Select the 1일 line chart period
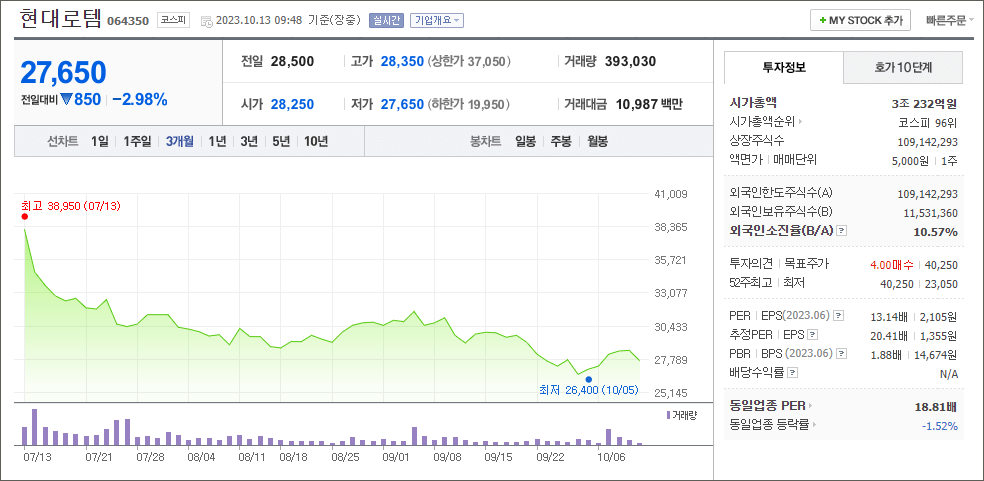Screen dimensions: 984x481 99,141
